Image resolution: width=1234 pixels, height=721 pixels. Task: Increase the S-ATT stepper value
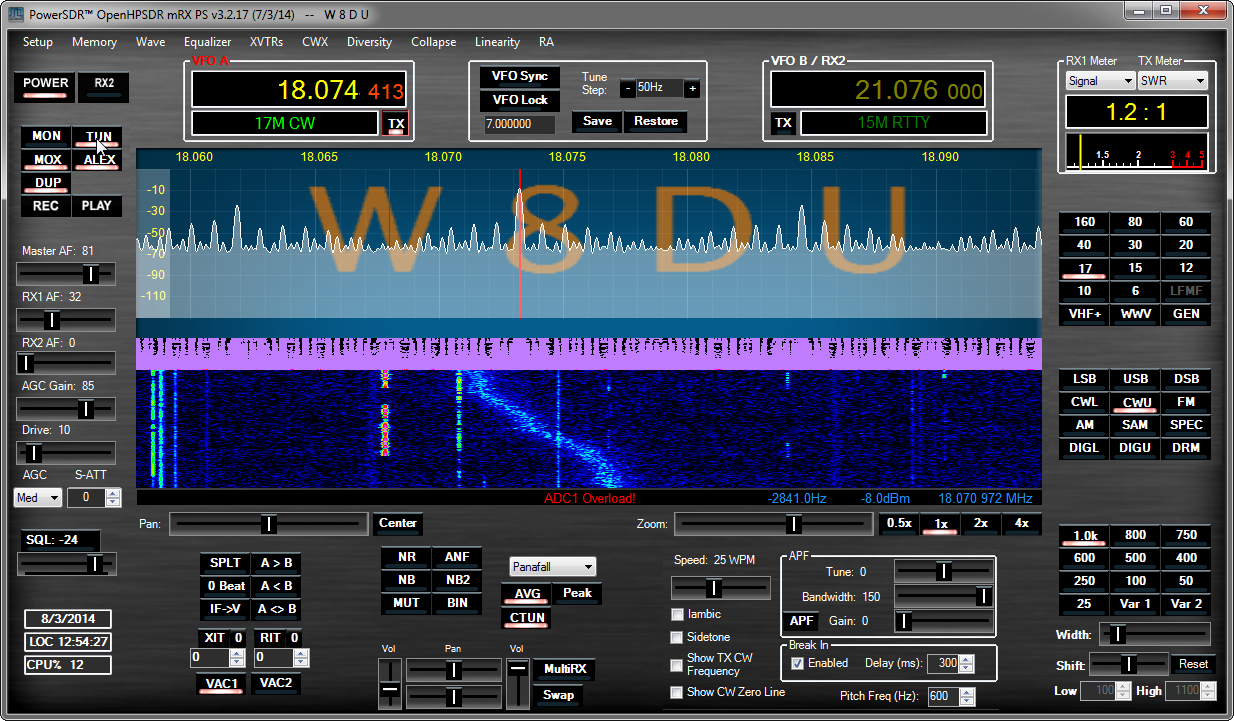pyautogui.click(x=114, y=493)
